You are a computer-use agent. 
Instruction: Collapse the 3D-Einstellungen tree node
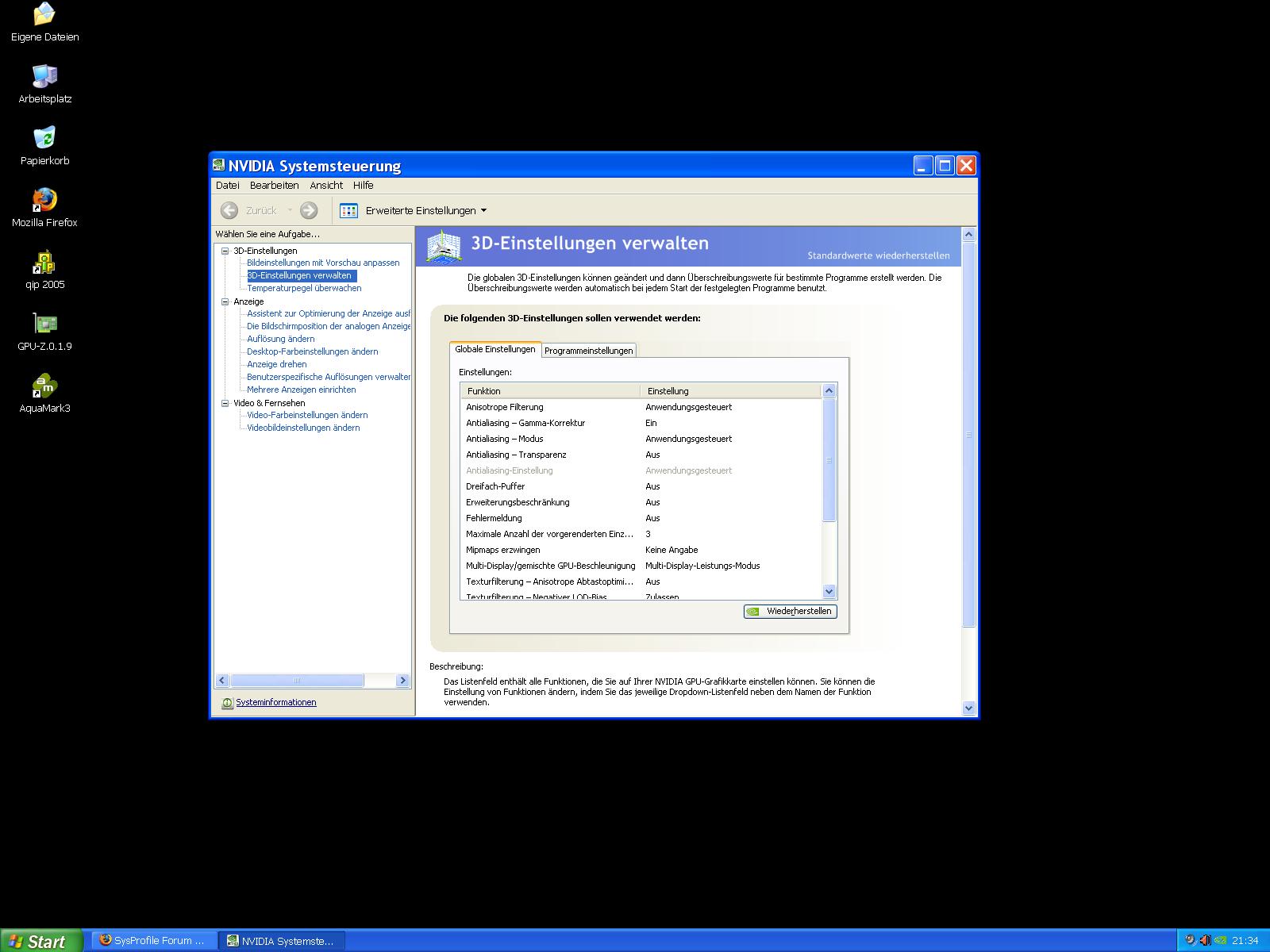(225, 251)
